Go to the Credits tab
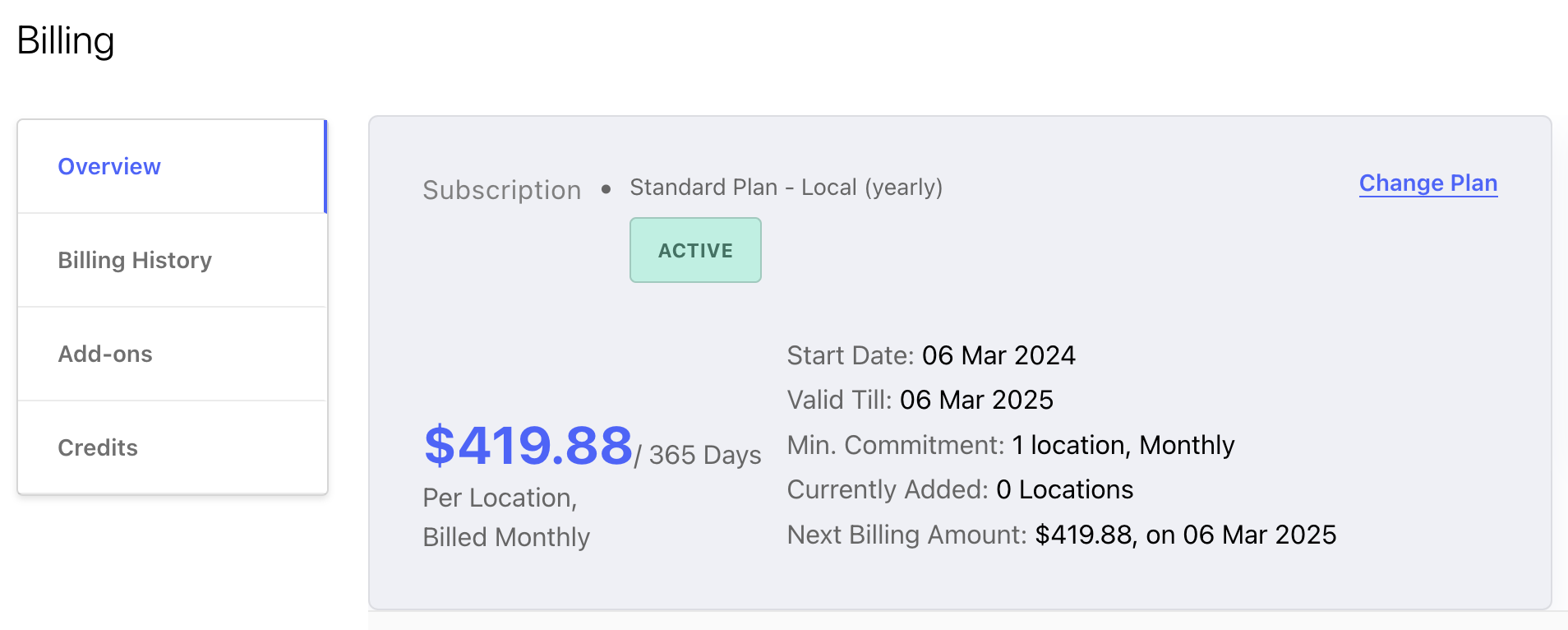1568x630 pixels. (x=172, y=447)
